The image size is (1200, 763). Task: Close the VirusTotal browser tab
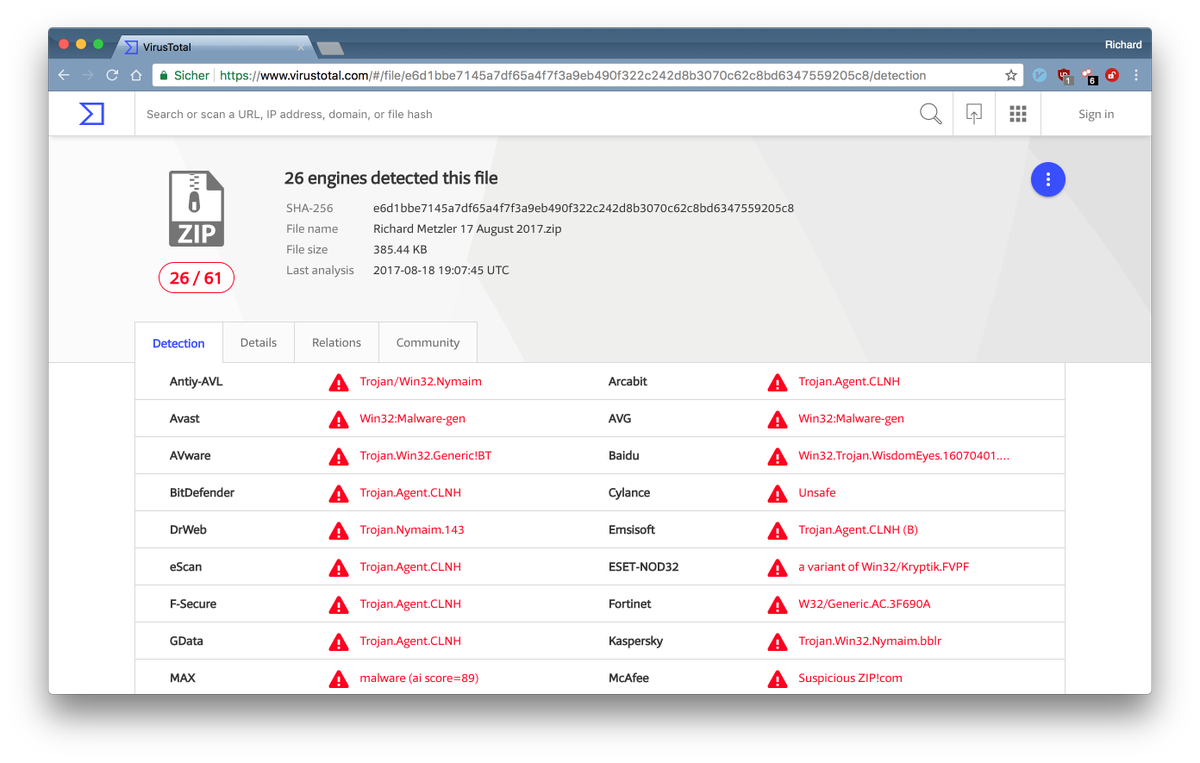(301, 47)
